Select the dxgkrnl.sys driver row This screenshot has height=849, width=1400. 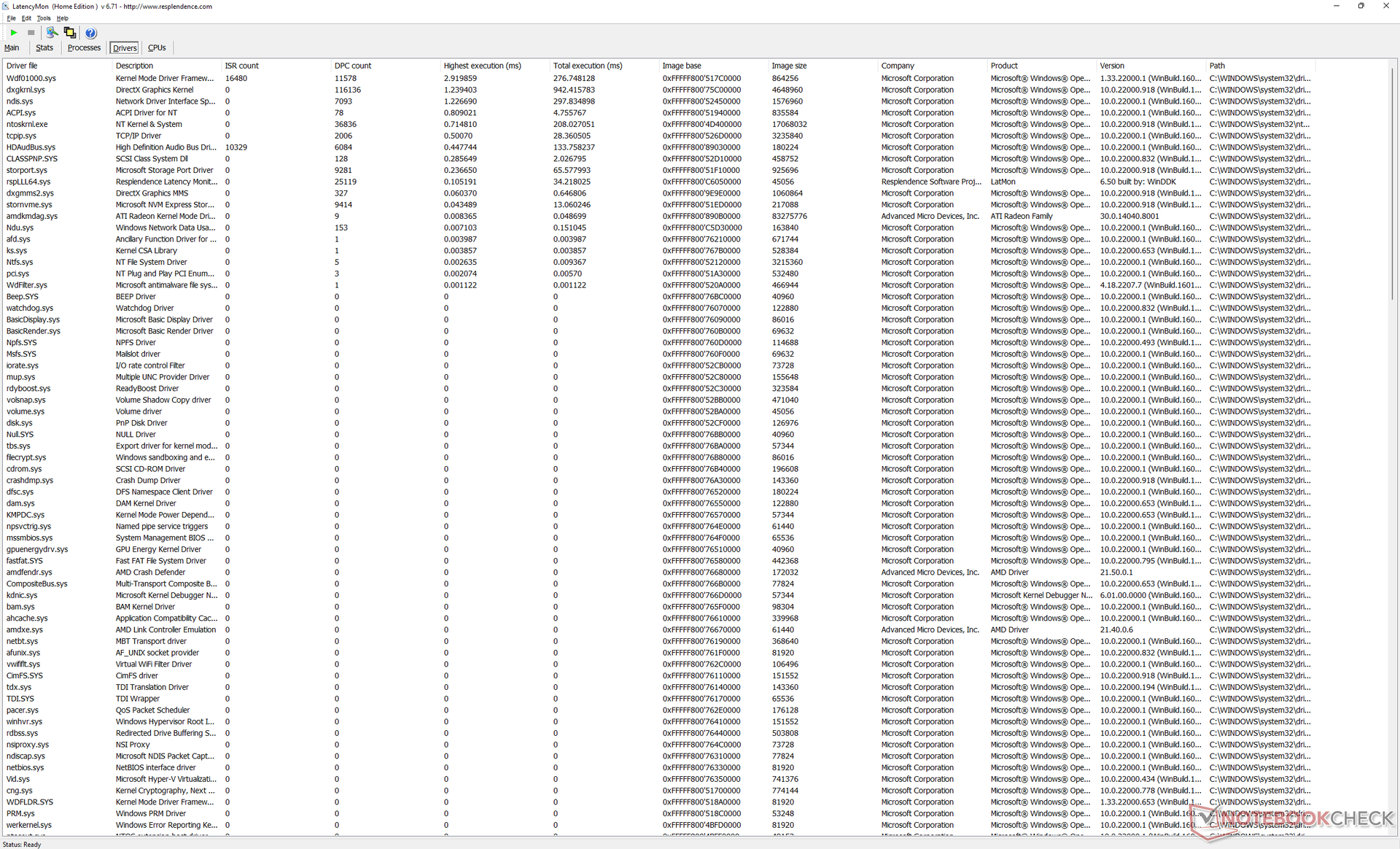click(26, 90)
